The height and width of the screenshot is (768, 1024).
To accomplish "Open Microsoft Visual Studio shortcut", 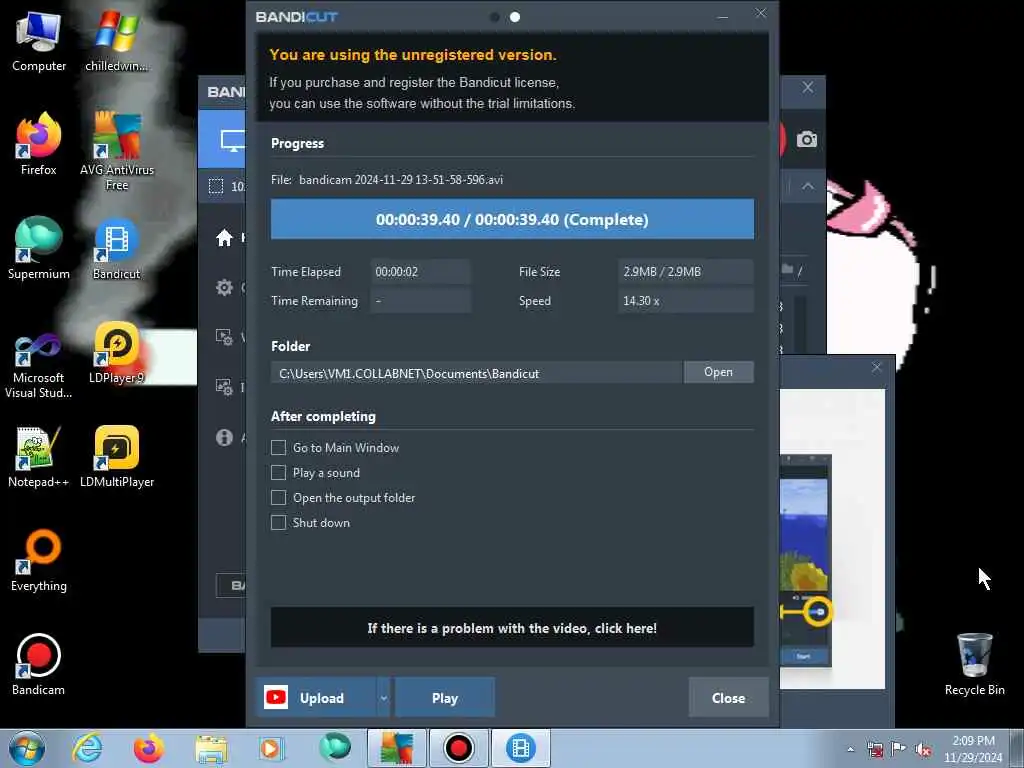I will point(39,364).
